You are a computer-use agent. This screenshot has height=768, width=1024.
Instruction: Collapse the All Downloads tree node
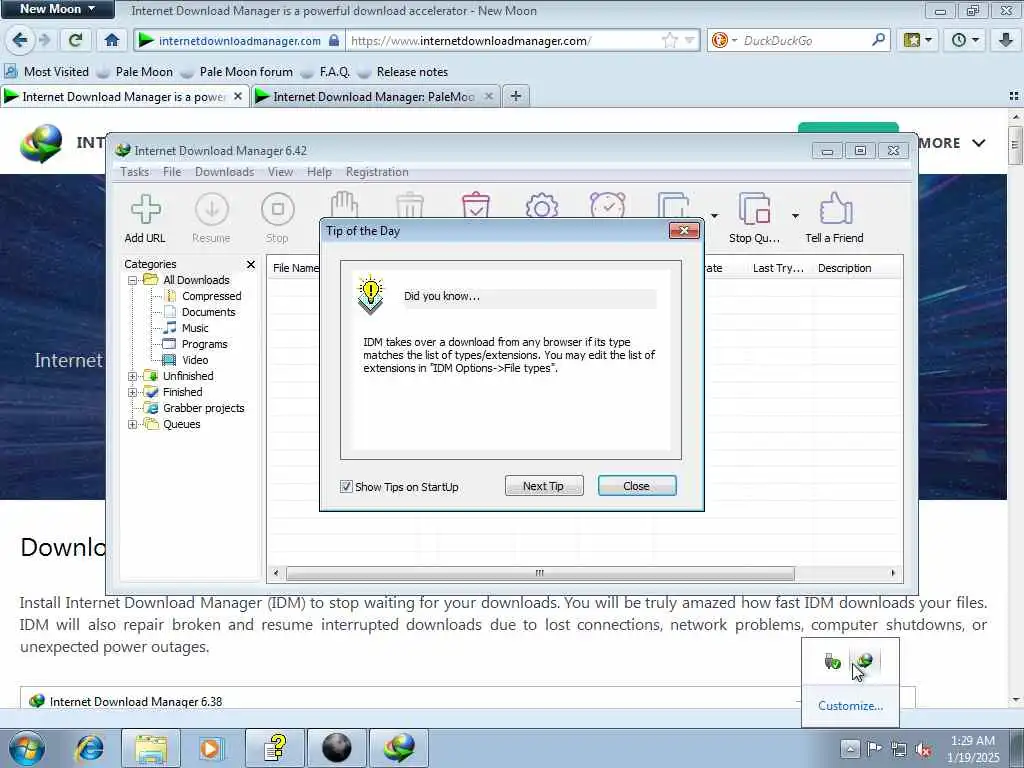point(133,280)
